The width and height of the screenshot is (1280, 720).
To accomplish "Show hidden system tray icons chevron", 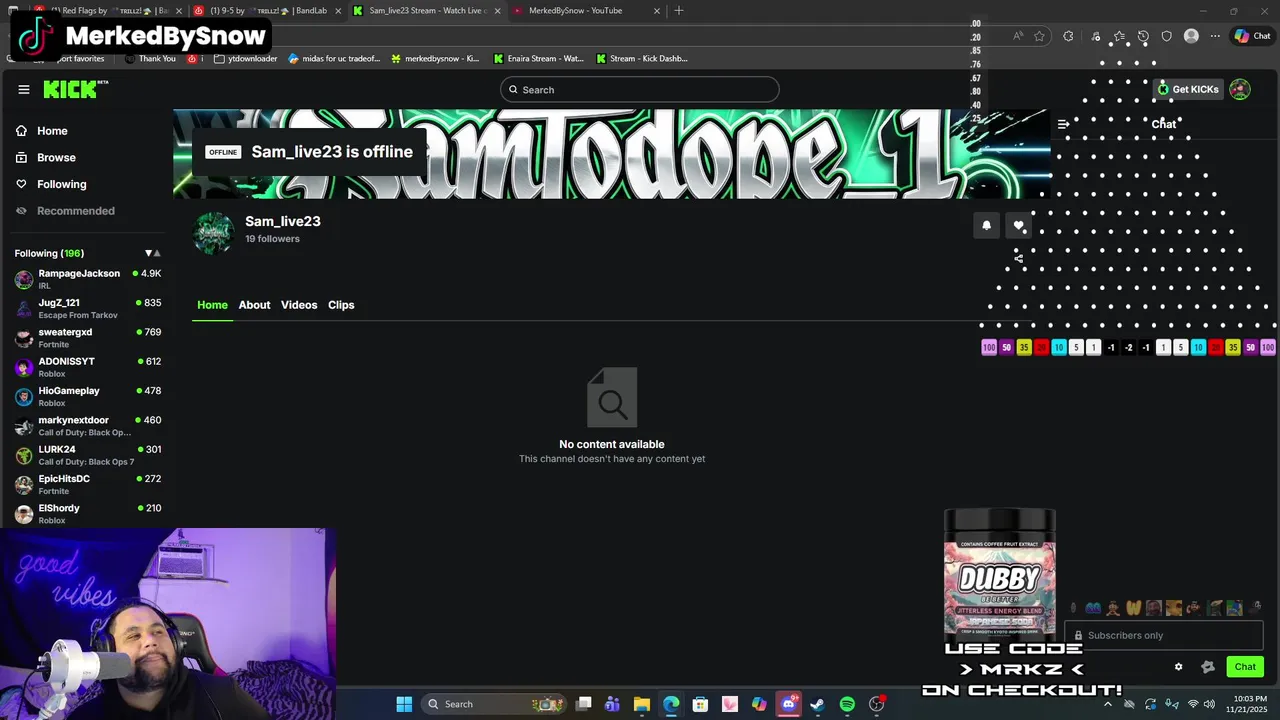I will tap(1107, 704).
